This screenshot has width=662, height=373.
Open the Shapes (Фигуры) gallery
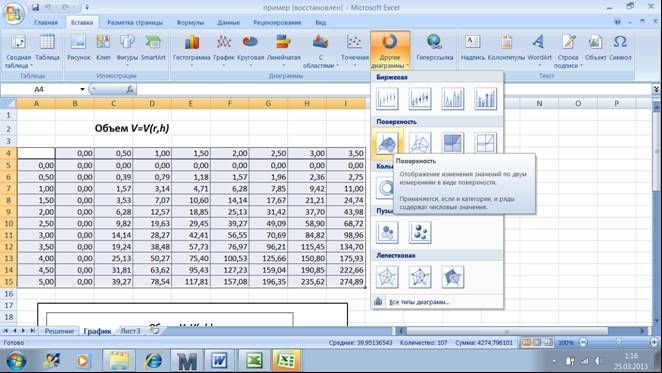[127, 51]
